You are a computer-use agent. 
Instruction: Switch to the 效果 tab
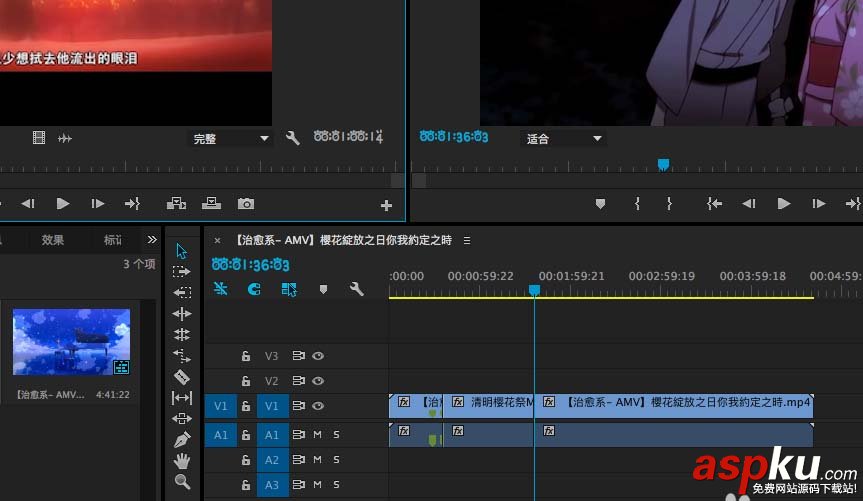52,240
